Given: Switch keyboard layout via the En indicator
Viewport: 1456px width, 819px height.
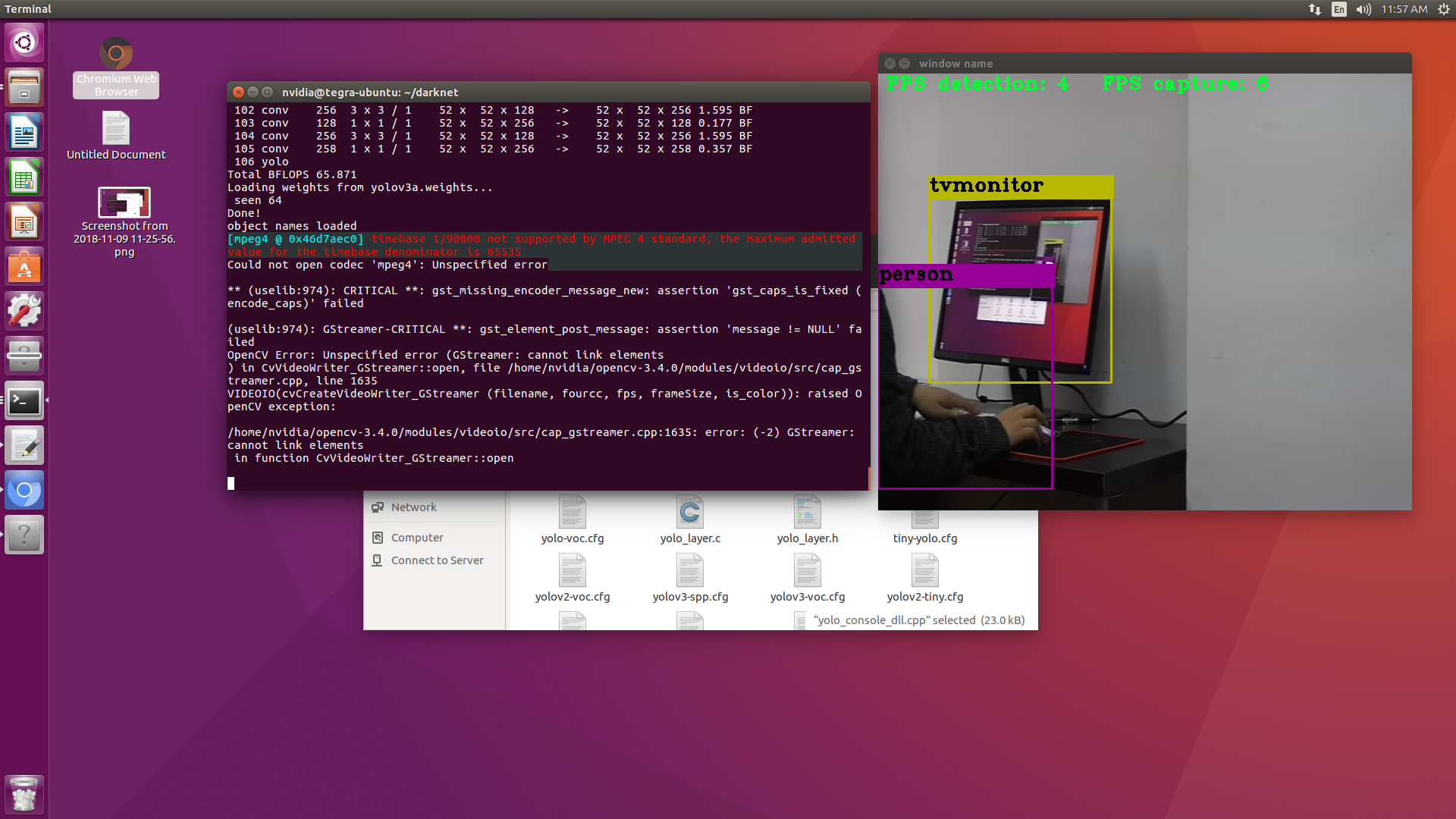Looking at the screenshot, I should click(1338, 10).
